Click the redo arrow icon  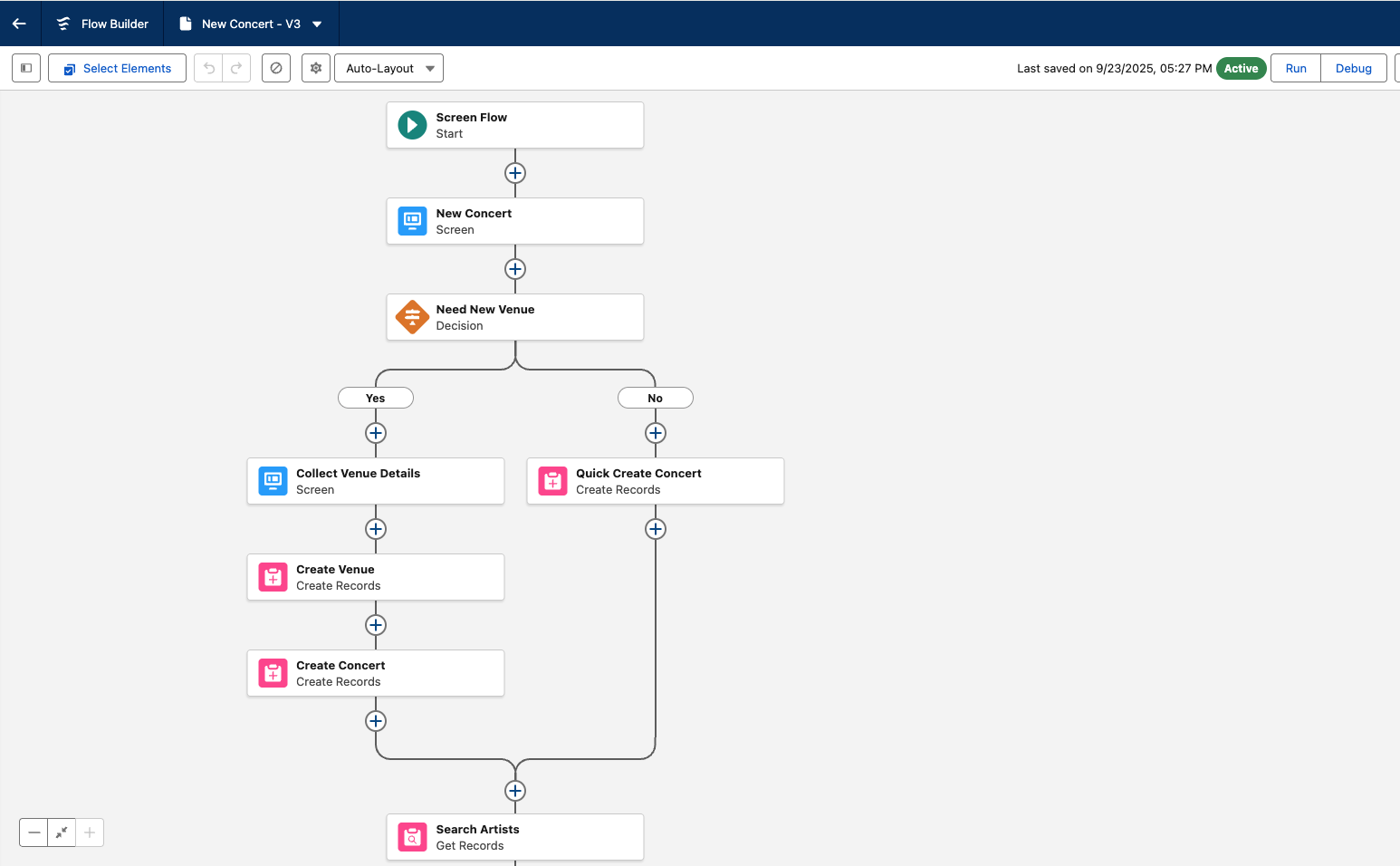coord(236,68)
